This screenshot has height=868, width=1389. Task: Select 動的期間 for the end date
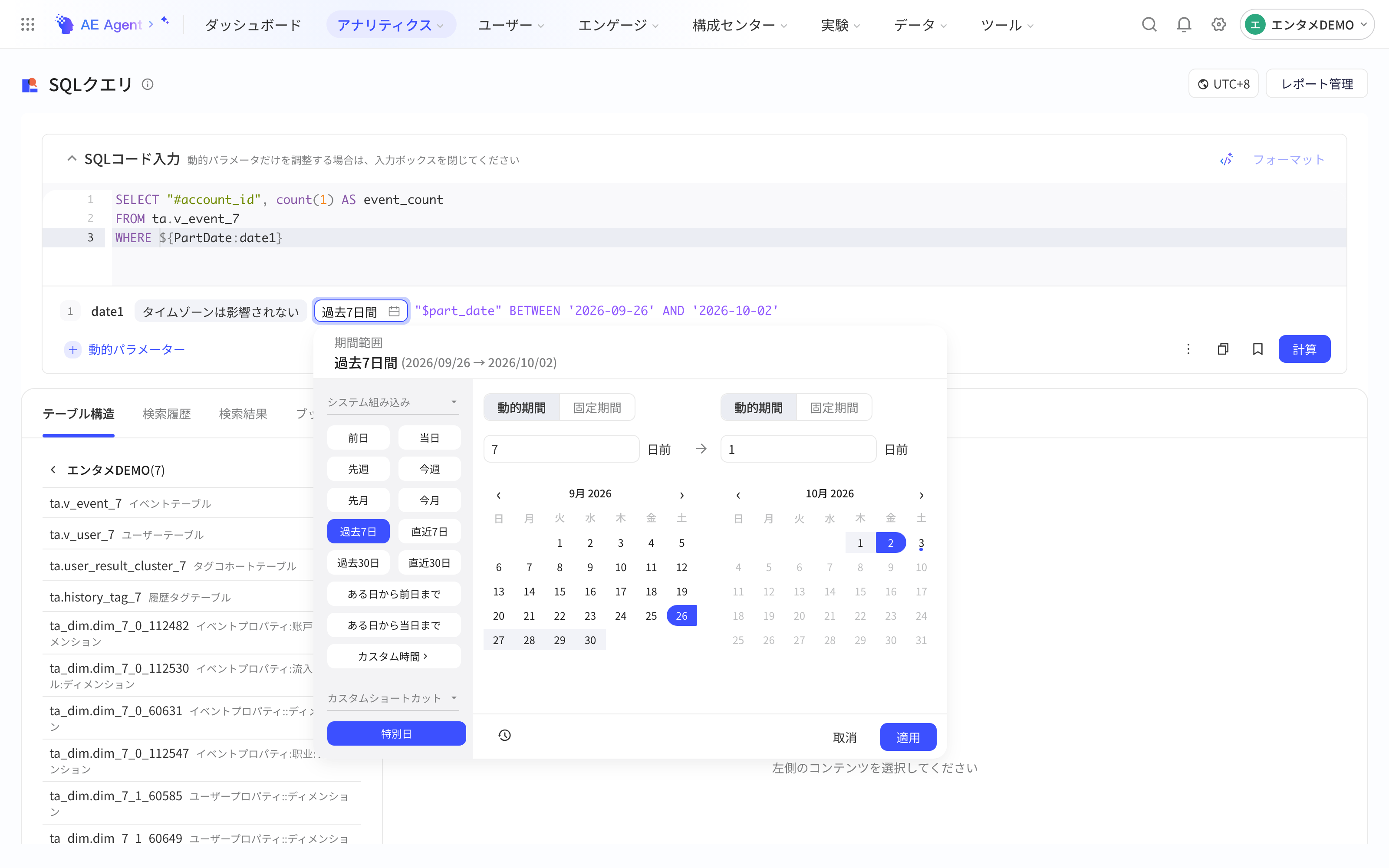[x=758, y=408]
